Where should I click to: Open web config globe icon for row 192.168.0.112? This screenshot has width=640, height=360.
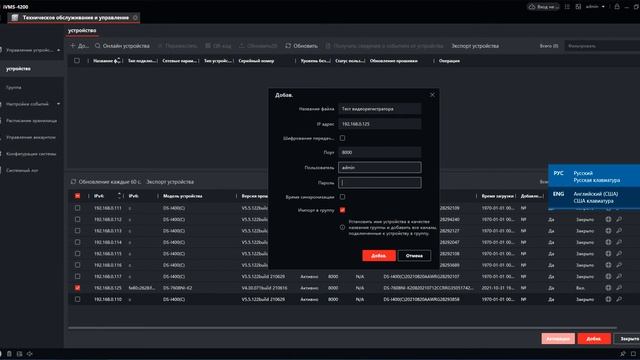(x=608, y=219)
